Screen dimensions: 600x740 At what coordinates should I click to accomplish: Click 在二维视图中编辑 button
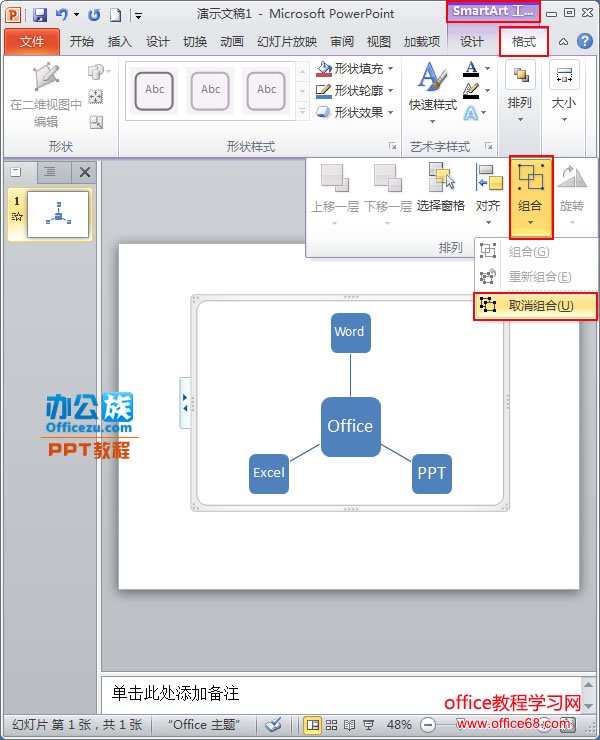(46, 96)
